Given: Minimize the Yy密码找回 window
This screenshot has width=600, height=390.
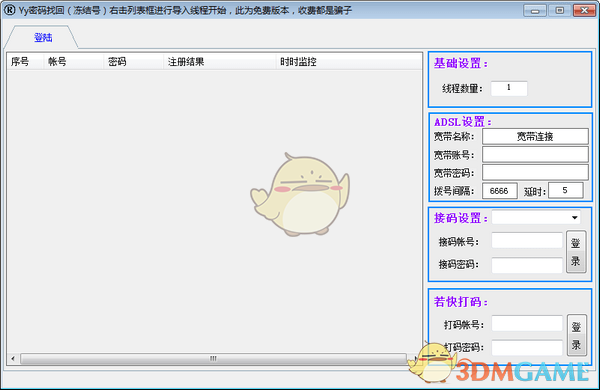Looking at the screenshot, I should [x=535, y=10].
